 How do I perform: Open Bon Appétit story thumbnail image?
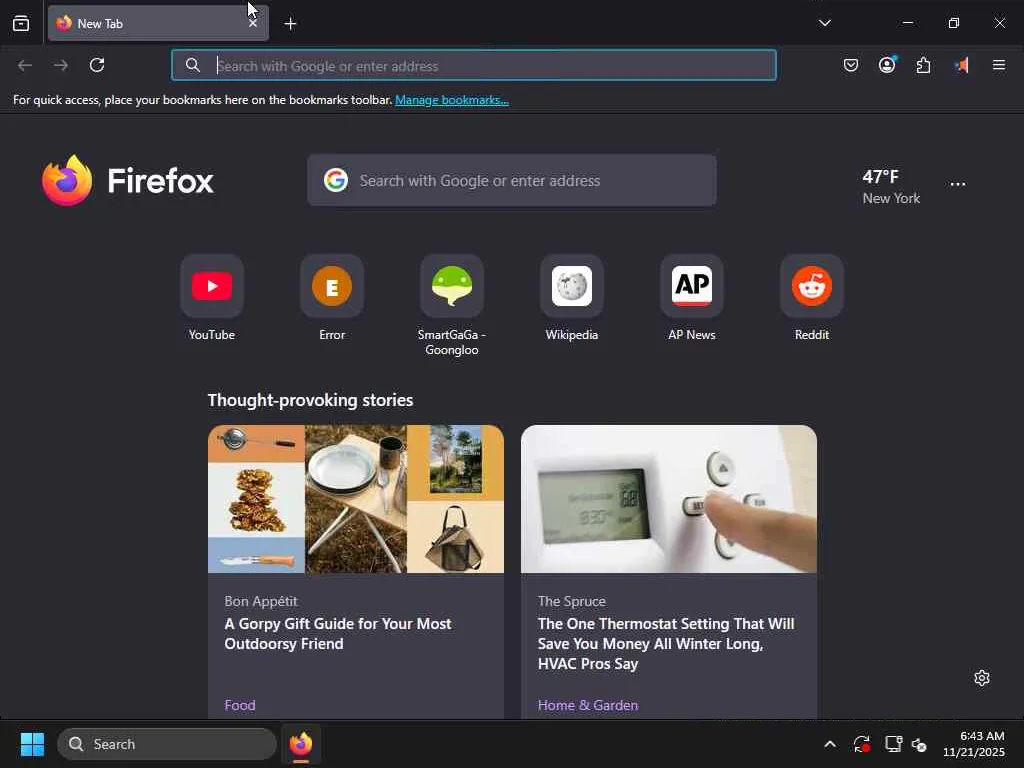(x=356, y=499)
